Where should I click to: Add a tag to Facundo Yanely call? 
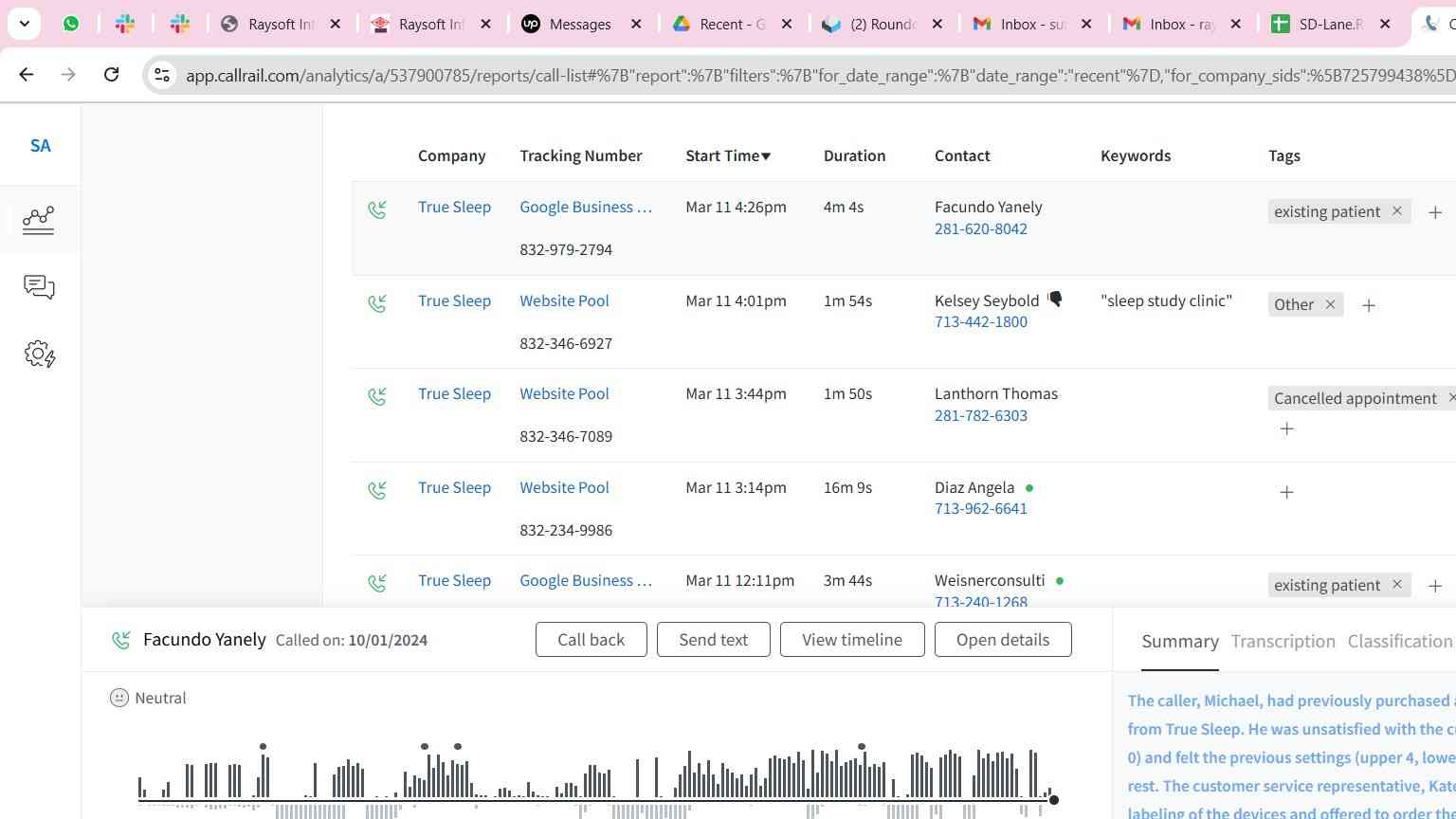[1435, 212]
